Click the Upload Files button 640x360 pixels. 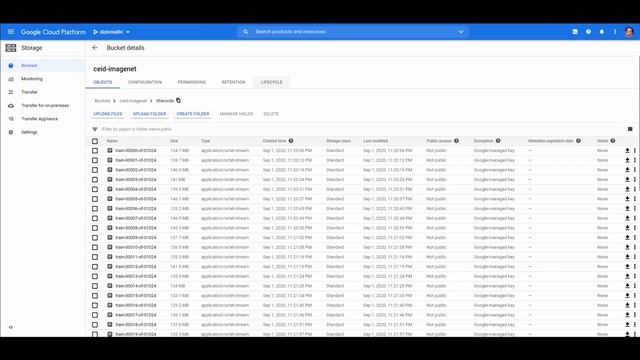click(x=108, y=114)
